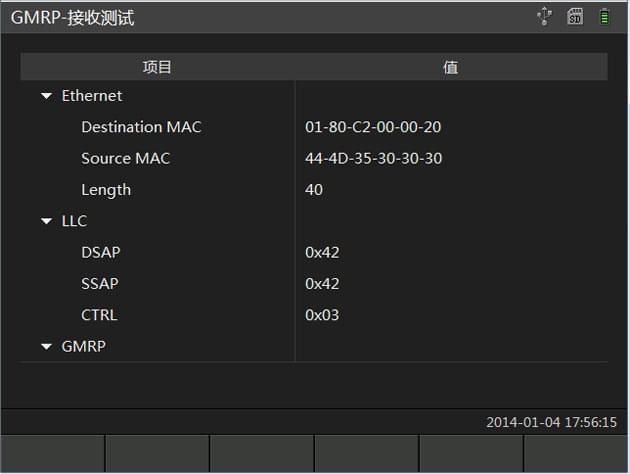Click the CTRL value 0x03
This screenshot has width=630, height=474.
tap(322, 315)
